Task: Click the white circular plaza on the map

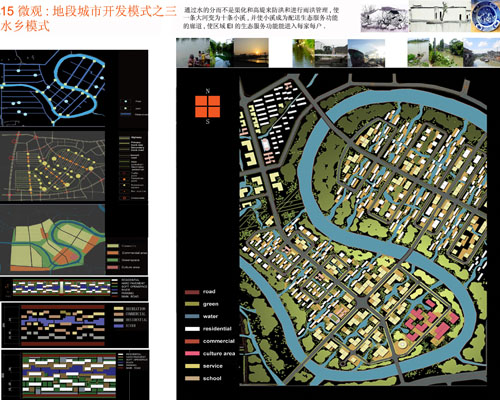Action: pos(402,344)
